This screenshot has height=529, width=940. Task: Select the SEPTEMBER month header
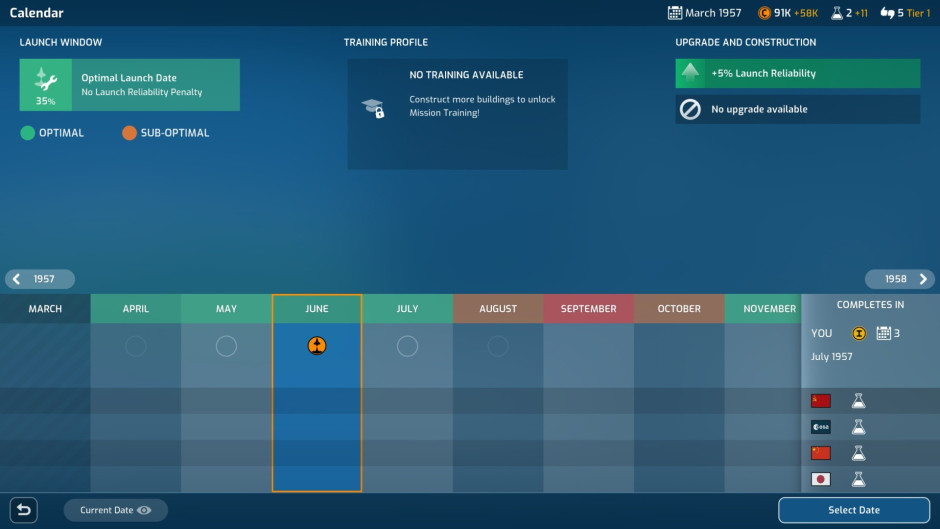(x=588, y=309)
